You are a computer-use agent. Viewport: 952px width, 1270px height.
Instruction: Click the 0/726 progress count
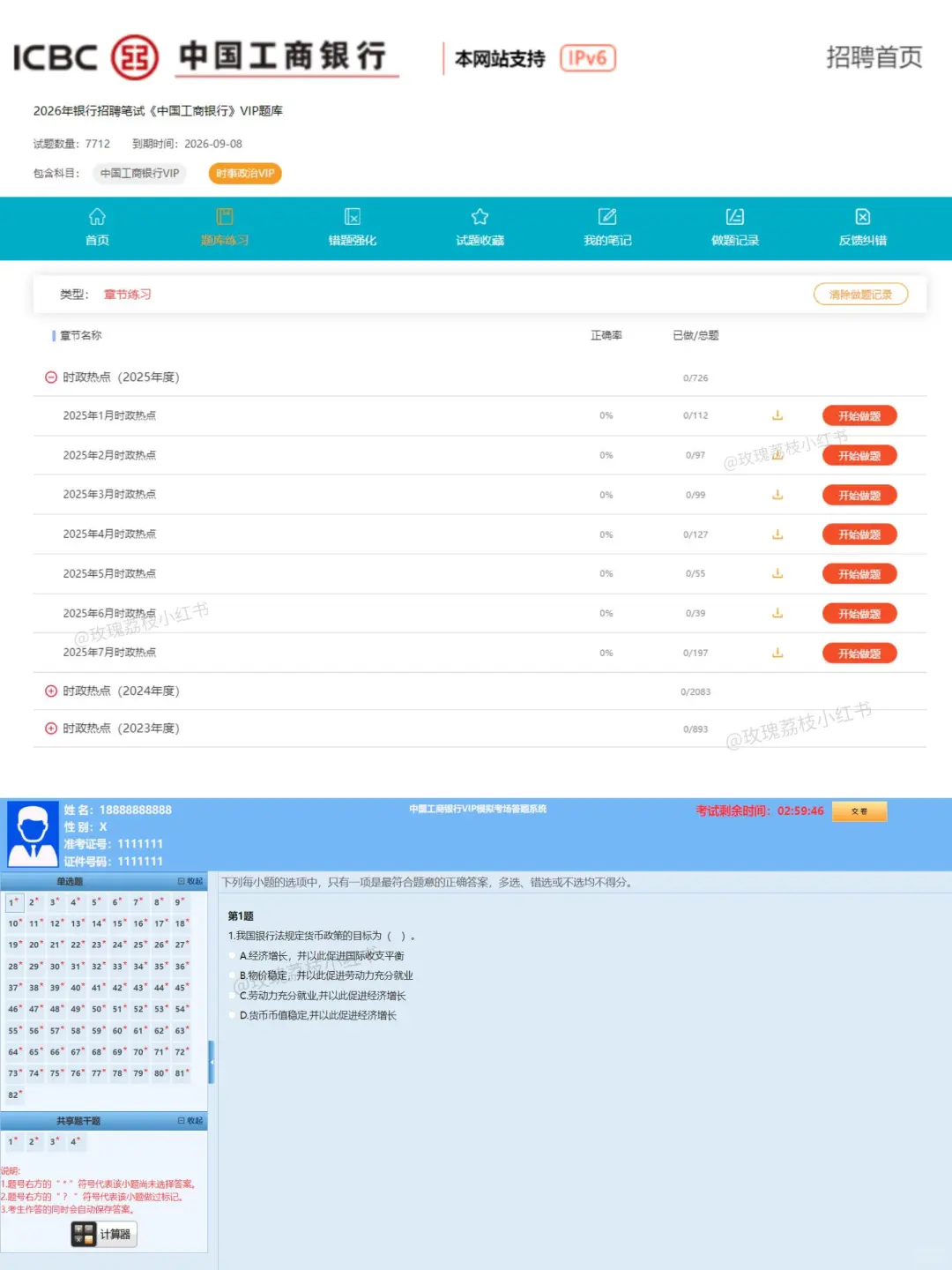(x=695, y=378)
